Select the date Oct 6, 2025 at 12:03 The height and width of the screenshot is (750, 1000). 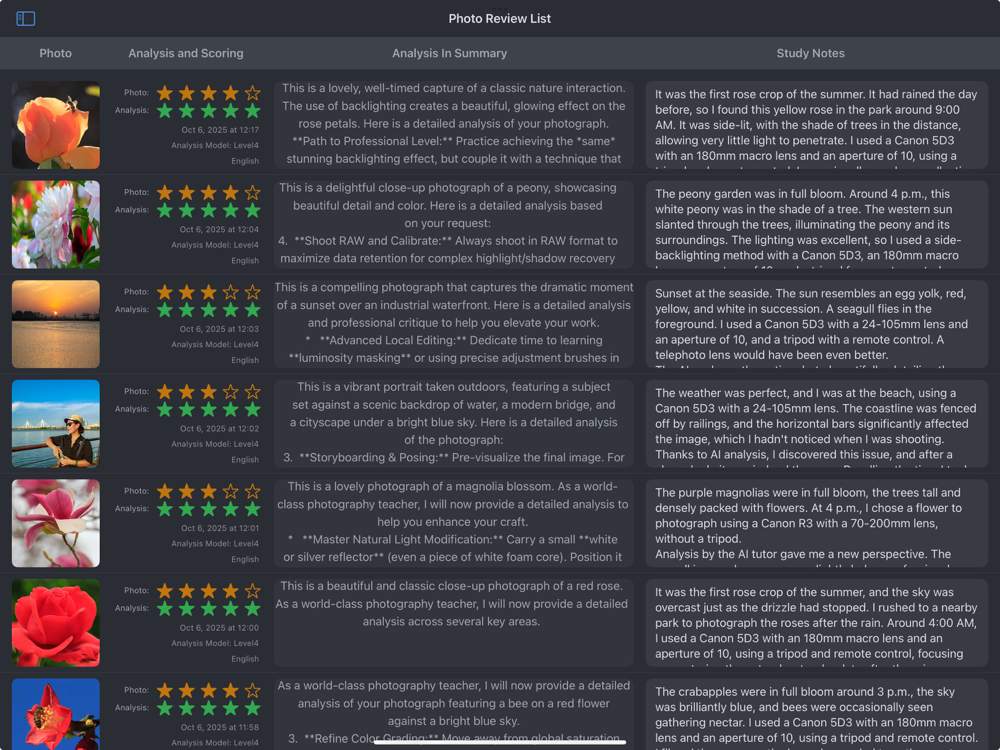tap(219, 329)
